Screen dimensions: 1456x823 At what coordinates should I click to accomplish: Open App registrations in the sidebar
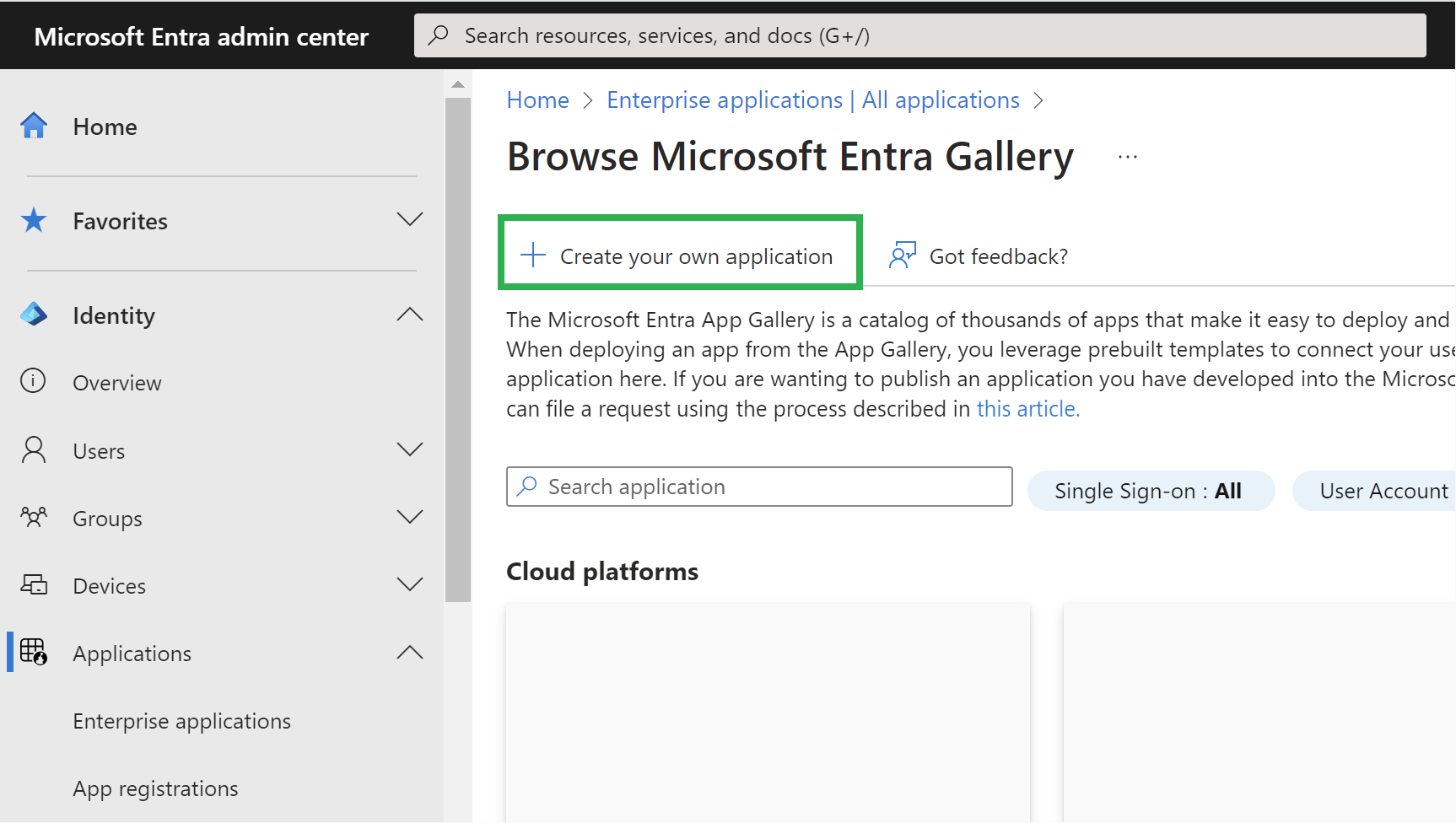click(x=155, y=788)
